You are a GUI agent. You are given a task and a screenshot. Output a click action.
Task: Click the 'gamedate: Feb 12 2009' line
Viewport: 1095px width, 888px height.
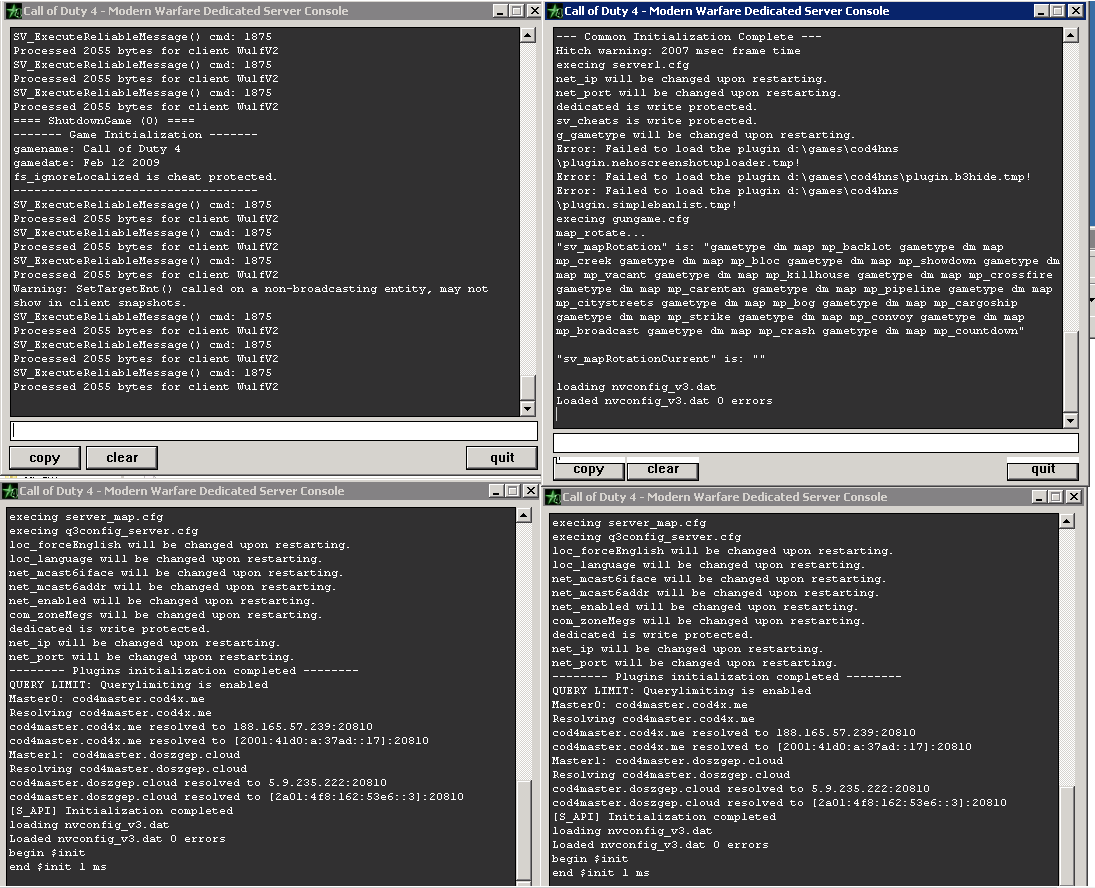[87, 163]
